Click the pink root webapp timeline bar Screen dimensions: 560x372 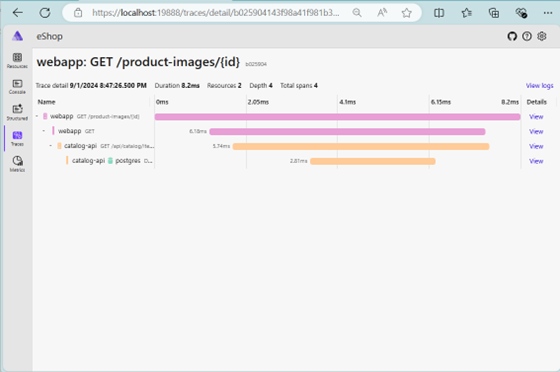[338, 117]
